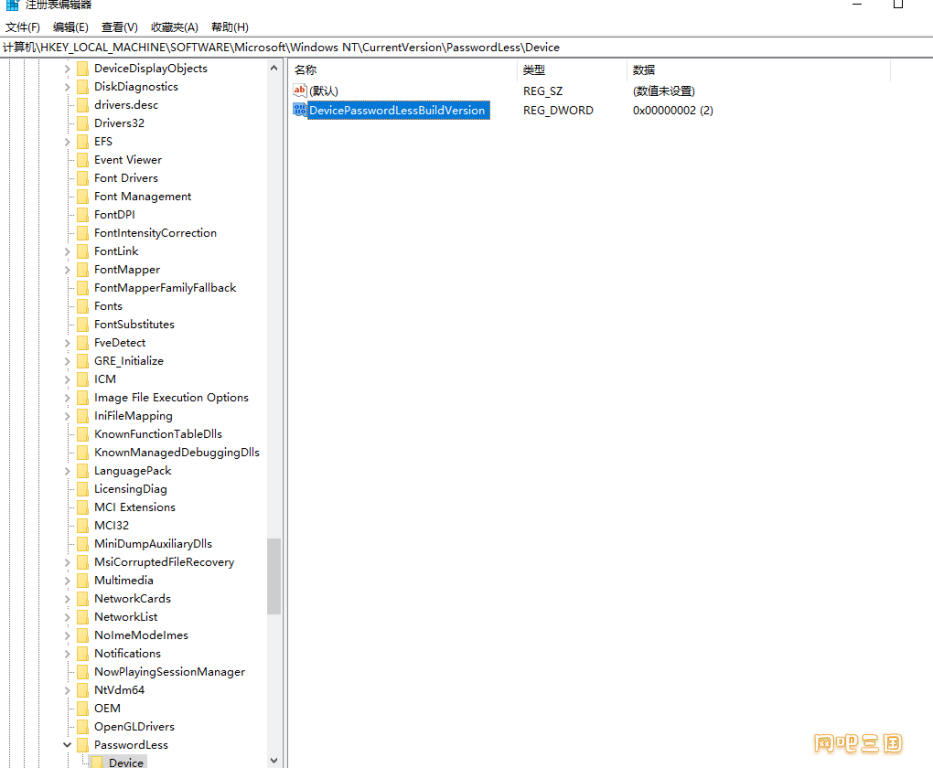Click the folder icon beside Drivers32
The height and width of the screenshot is (768, 933).
[x=82, y=123]
